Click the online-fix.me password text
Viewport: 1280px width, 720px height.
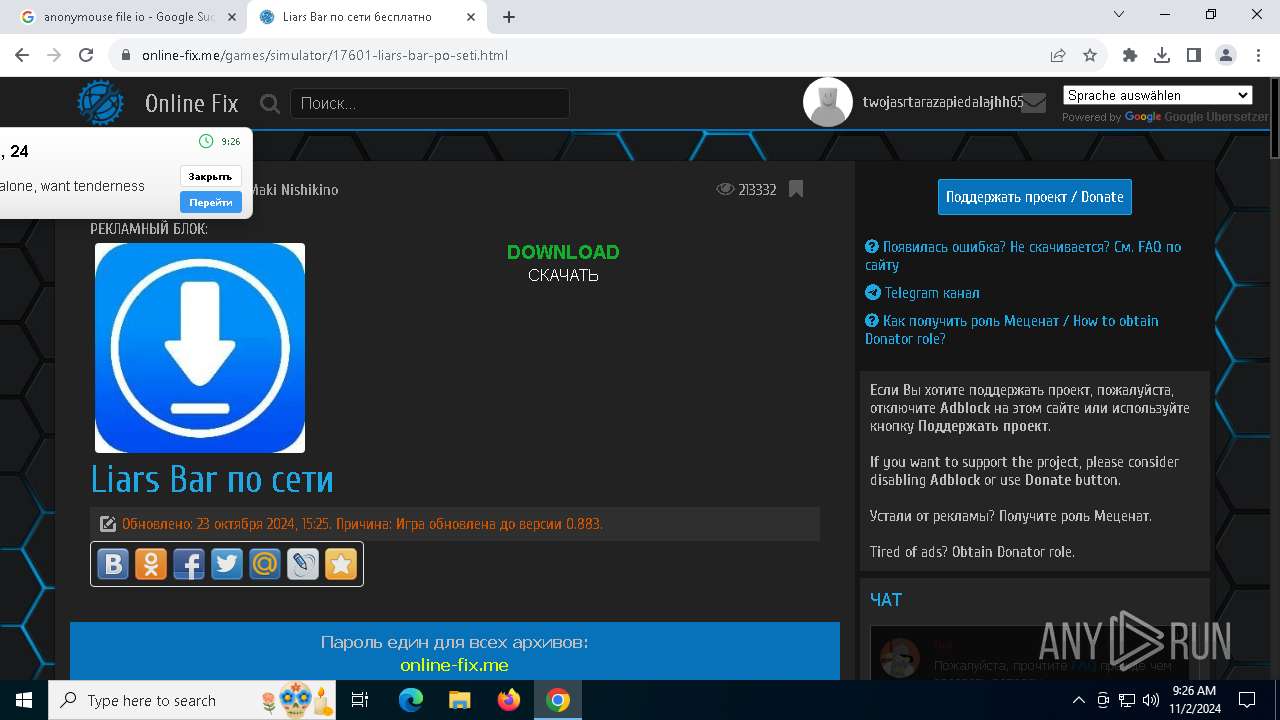pos(454,665)
